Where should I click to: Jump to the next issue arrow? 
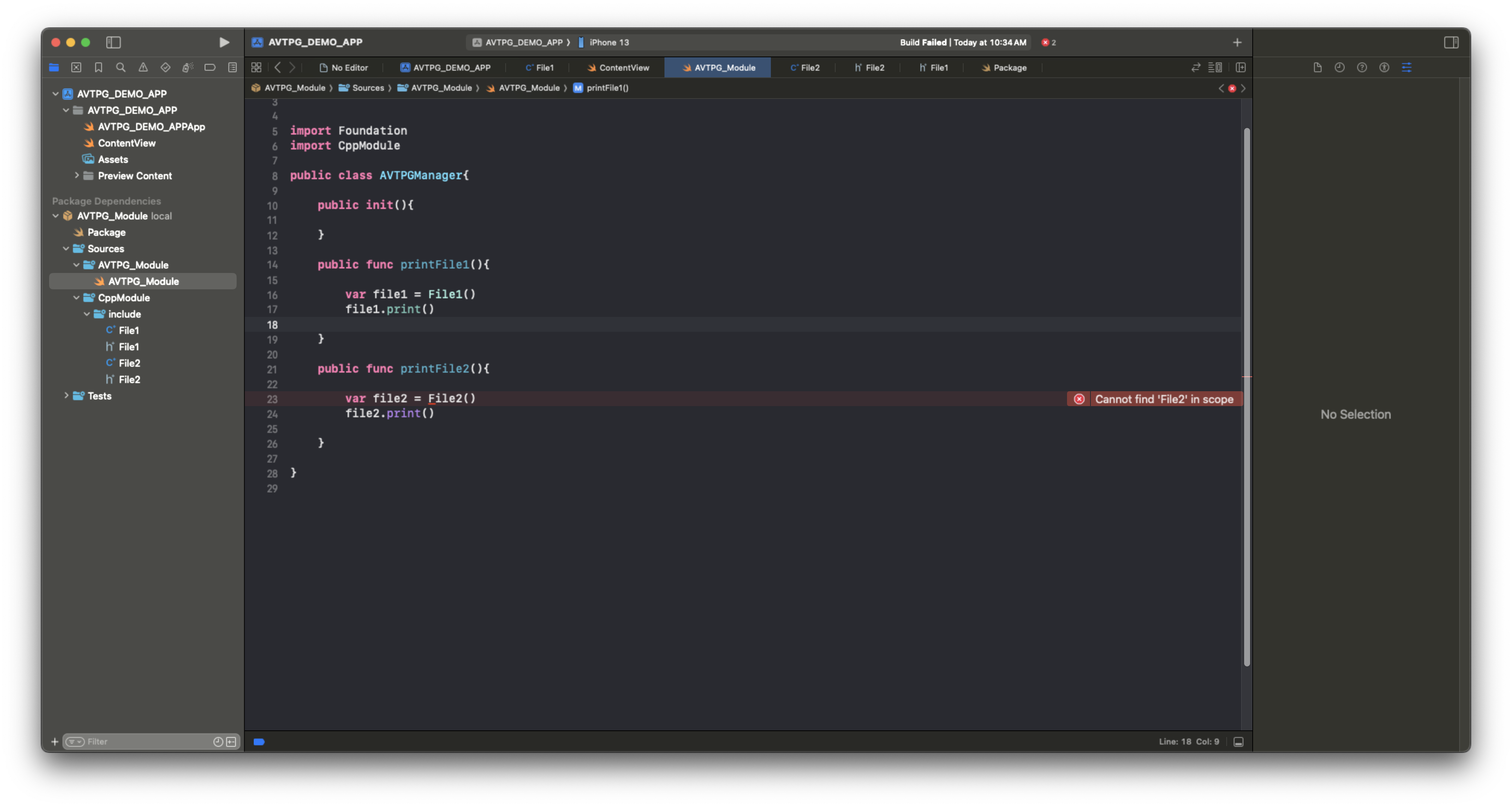[1243, 88]
